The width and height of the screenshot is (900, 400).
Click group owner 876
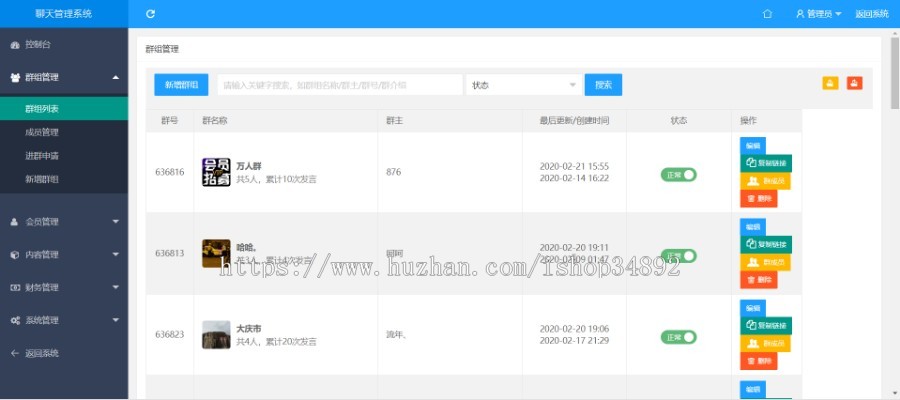[394, 172]
